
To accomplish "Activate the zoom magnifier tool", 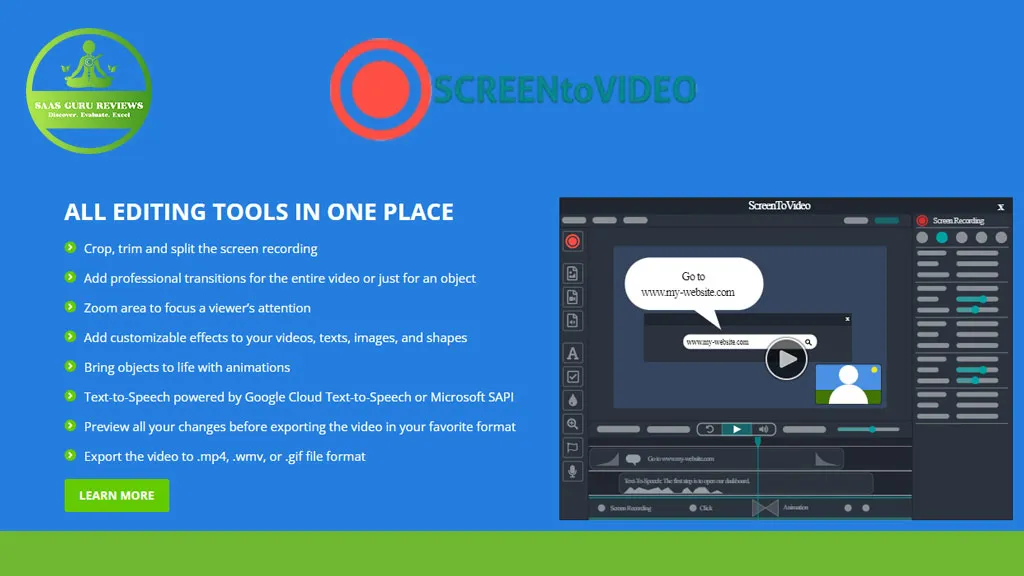I will [573, 424].
